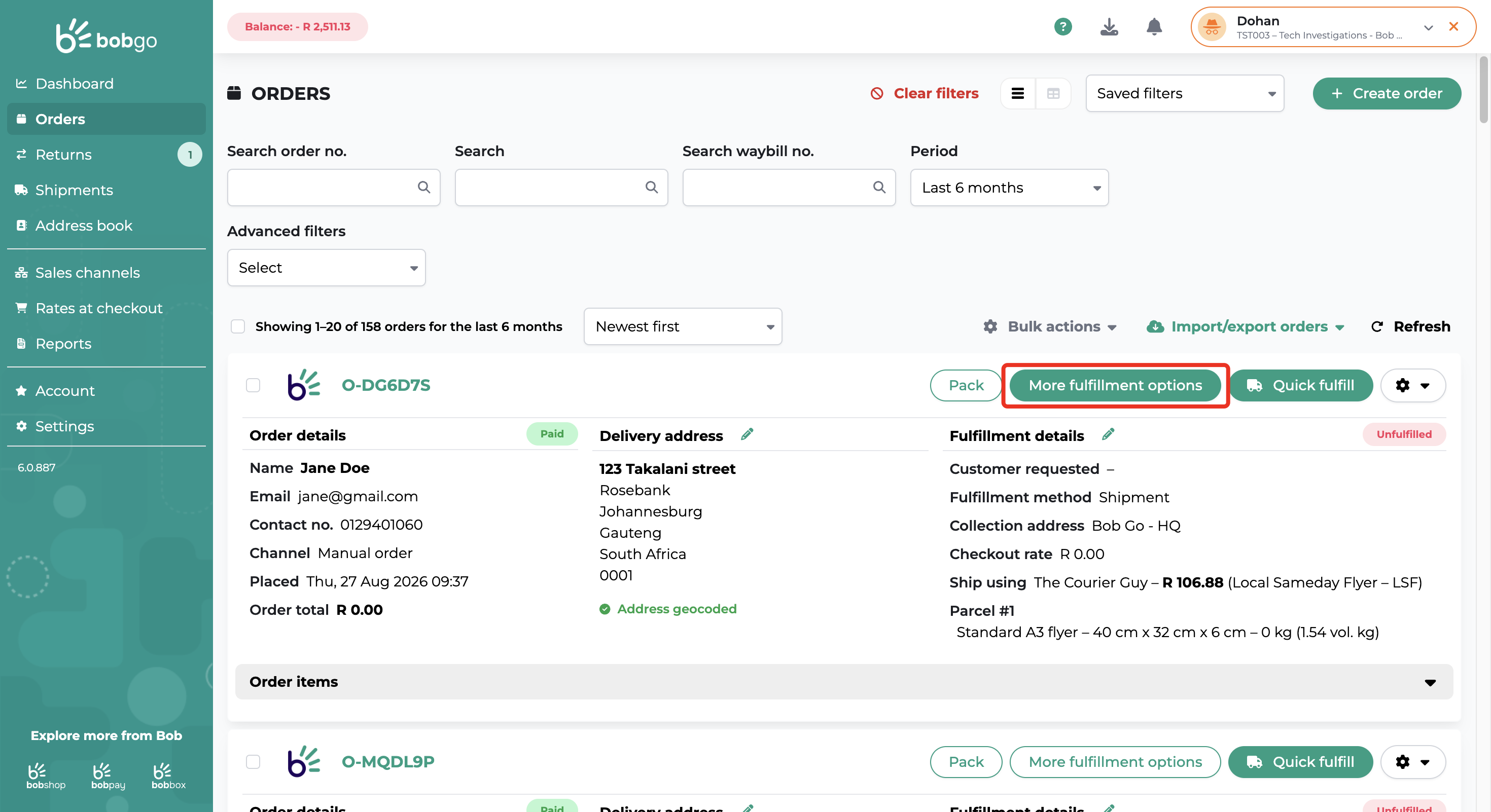The width and height of the screenshot is (1491, 812).
Task: Open bobpay from Explore more
Action: pos(108,776)
